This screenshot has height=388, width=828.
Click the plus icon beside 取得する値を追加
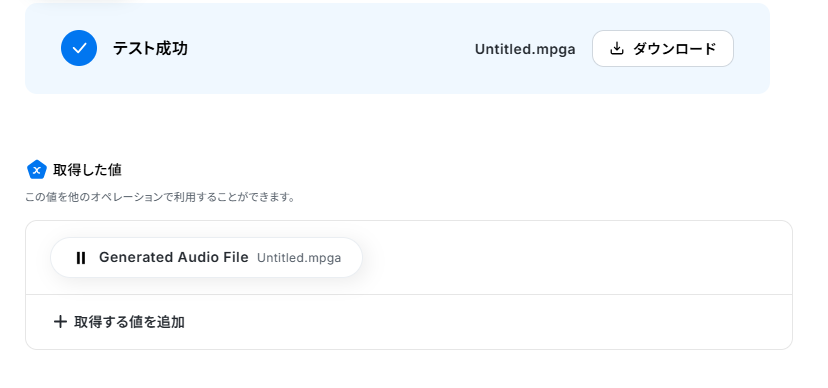point(60,321)
